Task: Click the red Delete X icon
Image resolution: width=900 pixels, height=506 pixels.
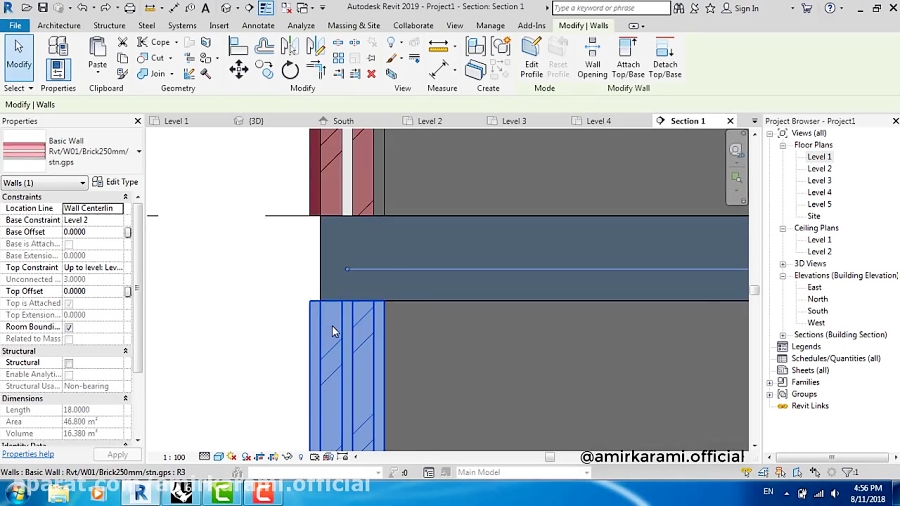Action: [x=371, y=73]
